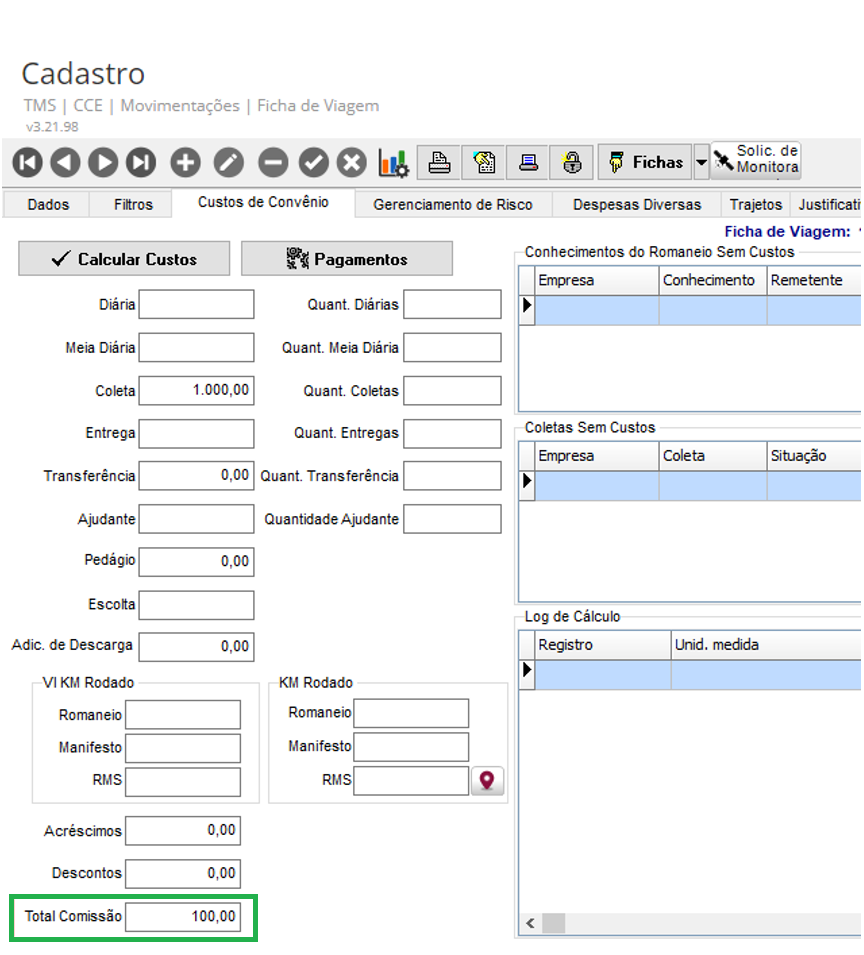Switch to the Dados tab
The image size is (864, 955).
click(48, 204)
